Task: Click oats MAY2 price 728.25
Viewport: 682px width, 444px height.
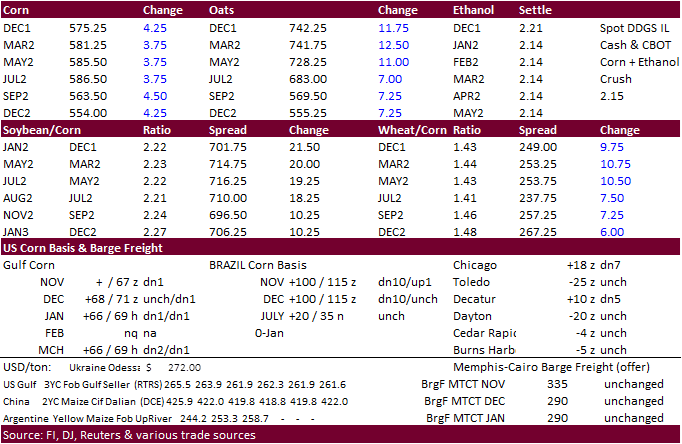Action: pyautogui.click(x=308, y=62)
